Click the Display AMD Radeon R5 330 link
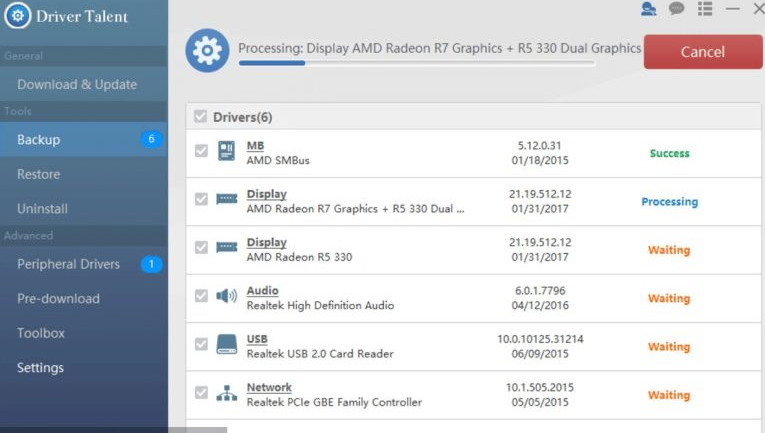 point(266,243)
